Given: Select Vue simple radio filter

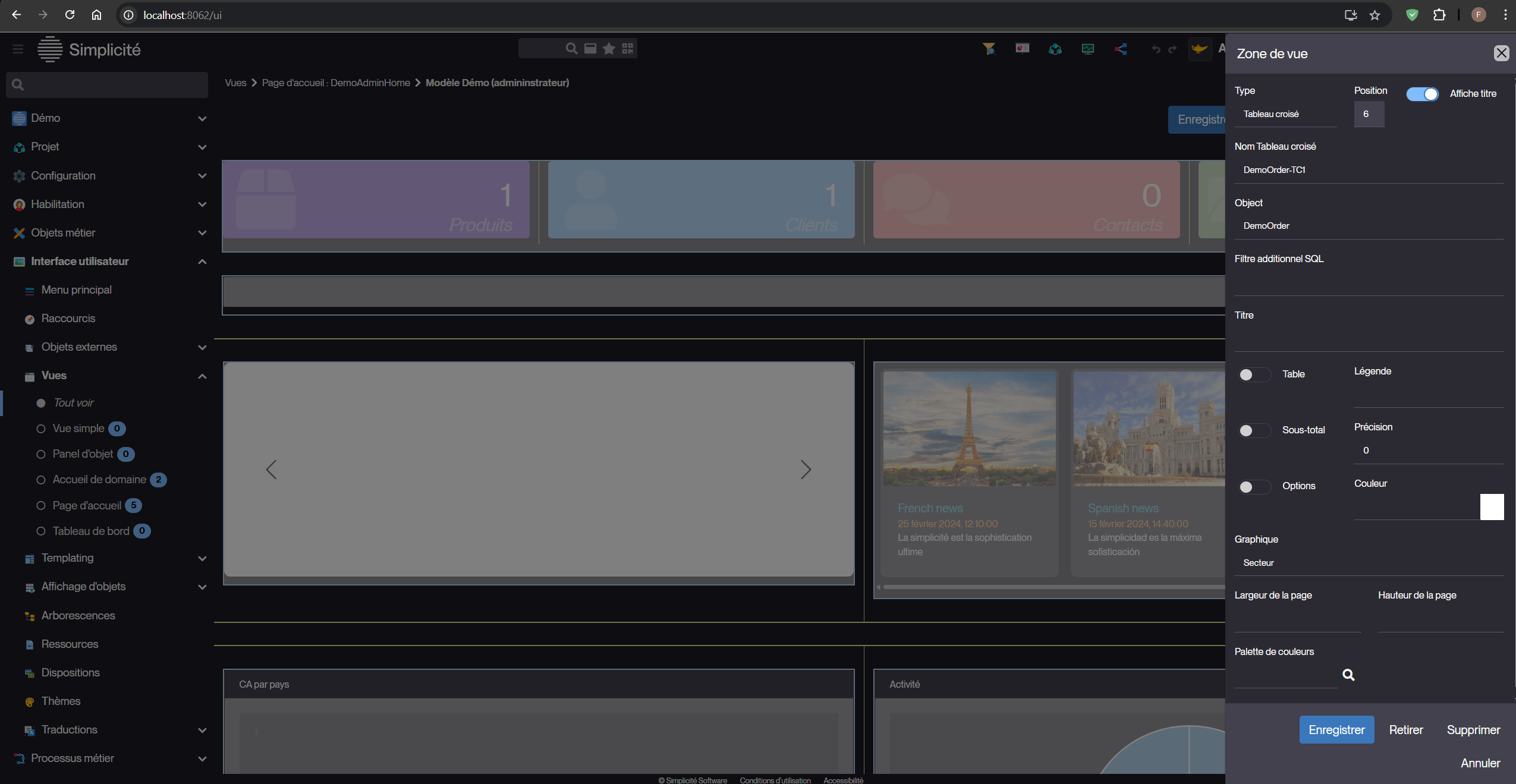Looking at the screenshot, I should [x=41, y=429].
